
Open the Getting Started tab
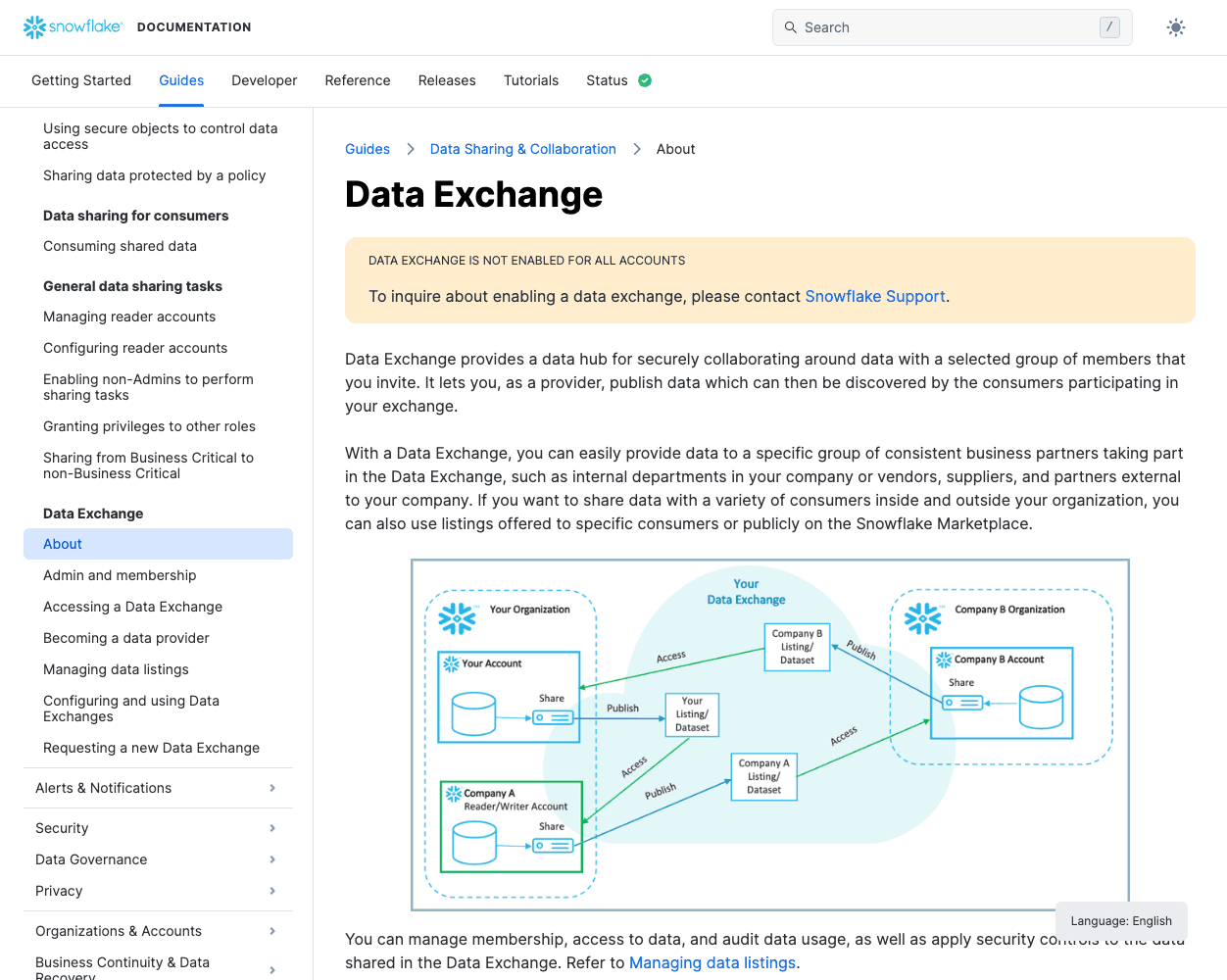pos(81,80)
